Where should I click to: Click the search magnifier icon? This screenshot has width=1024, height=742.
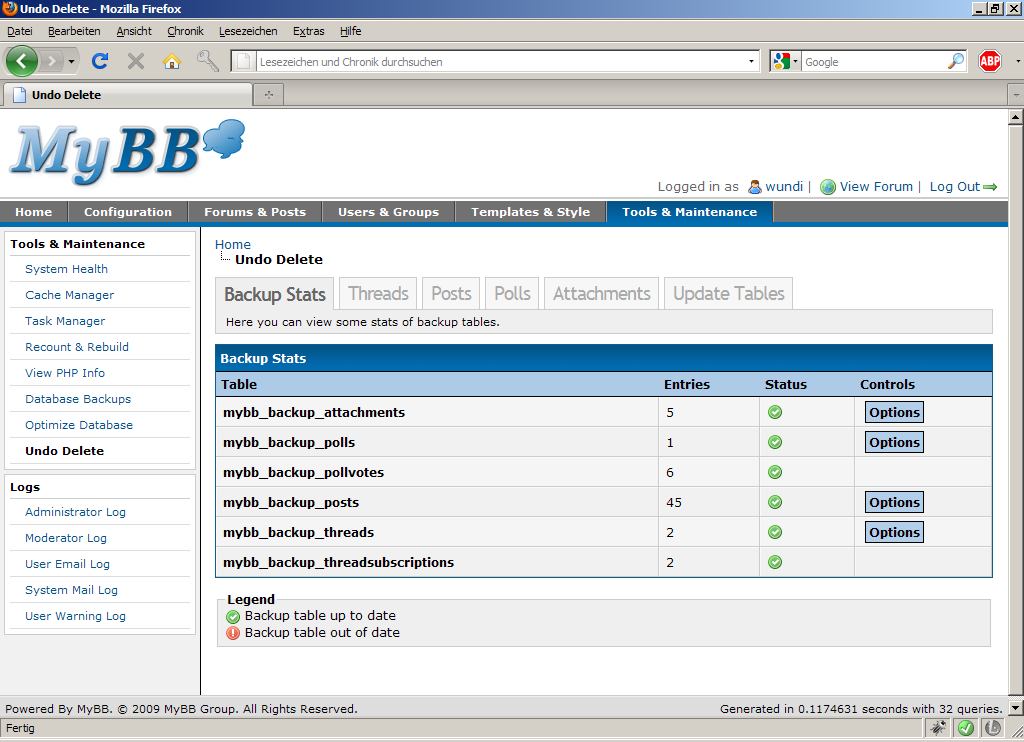pyautogui.click(x=955, y=61)
